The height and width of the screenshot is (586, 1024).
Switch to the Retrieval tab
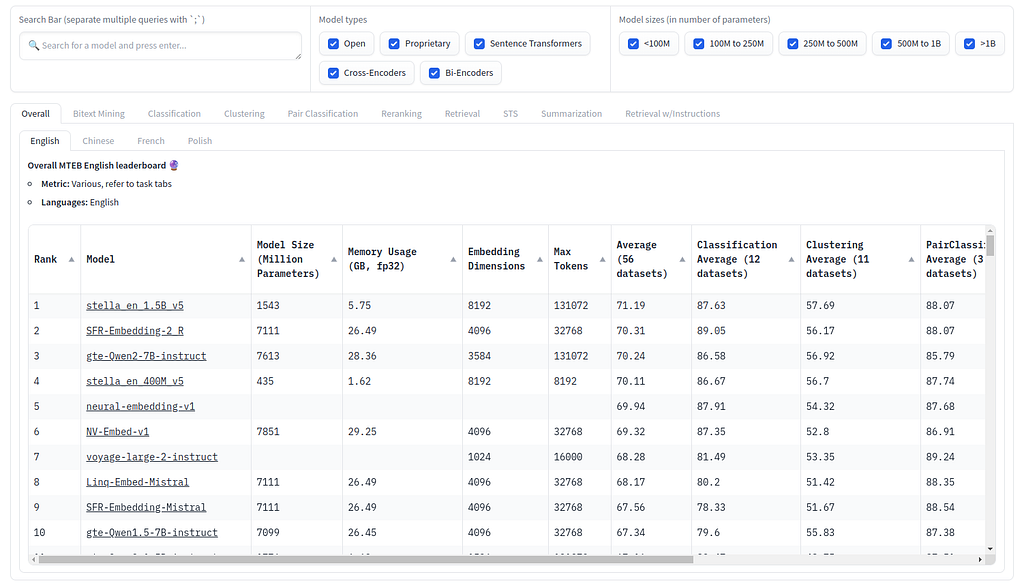point(462,114)
